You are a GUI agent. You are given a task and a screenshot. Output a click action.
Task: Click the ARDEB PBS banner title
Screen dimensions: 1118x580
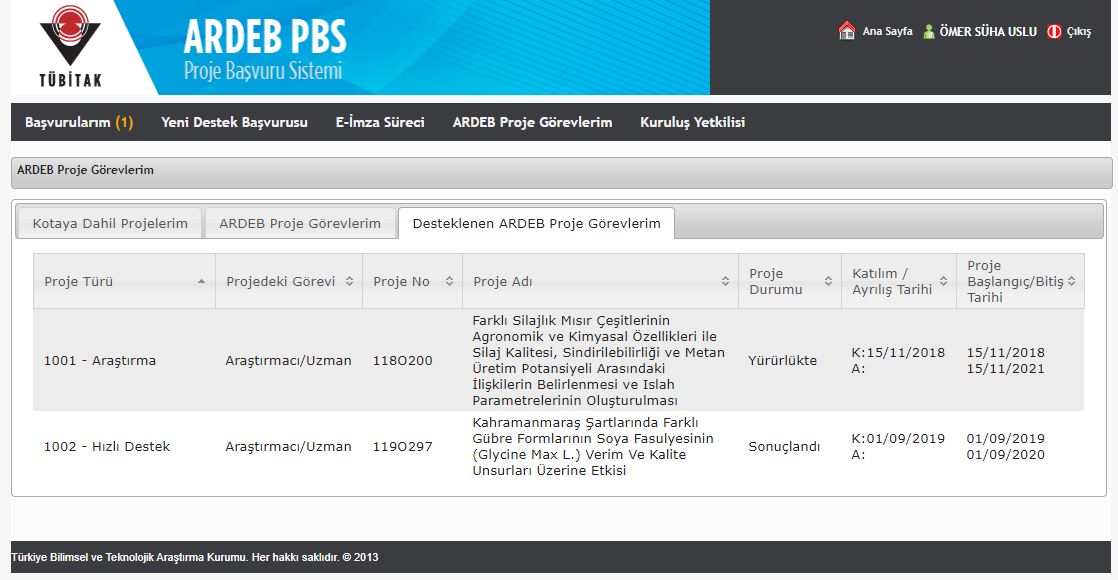tap(265, 36)
